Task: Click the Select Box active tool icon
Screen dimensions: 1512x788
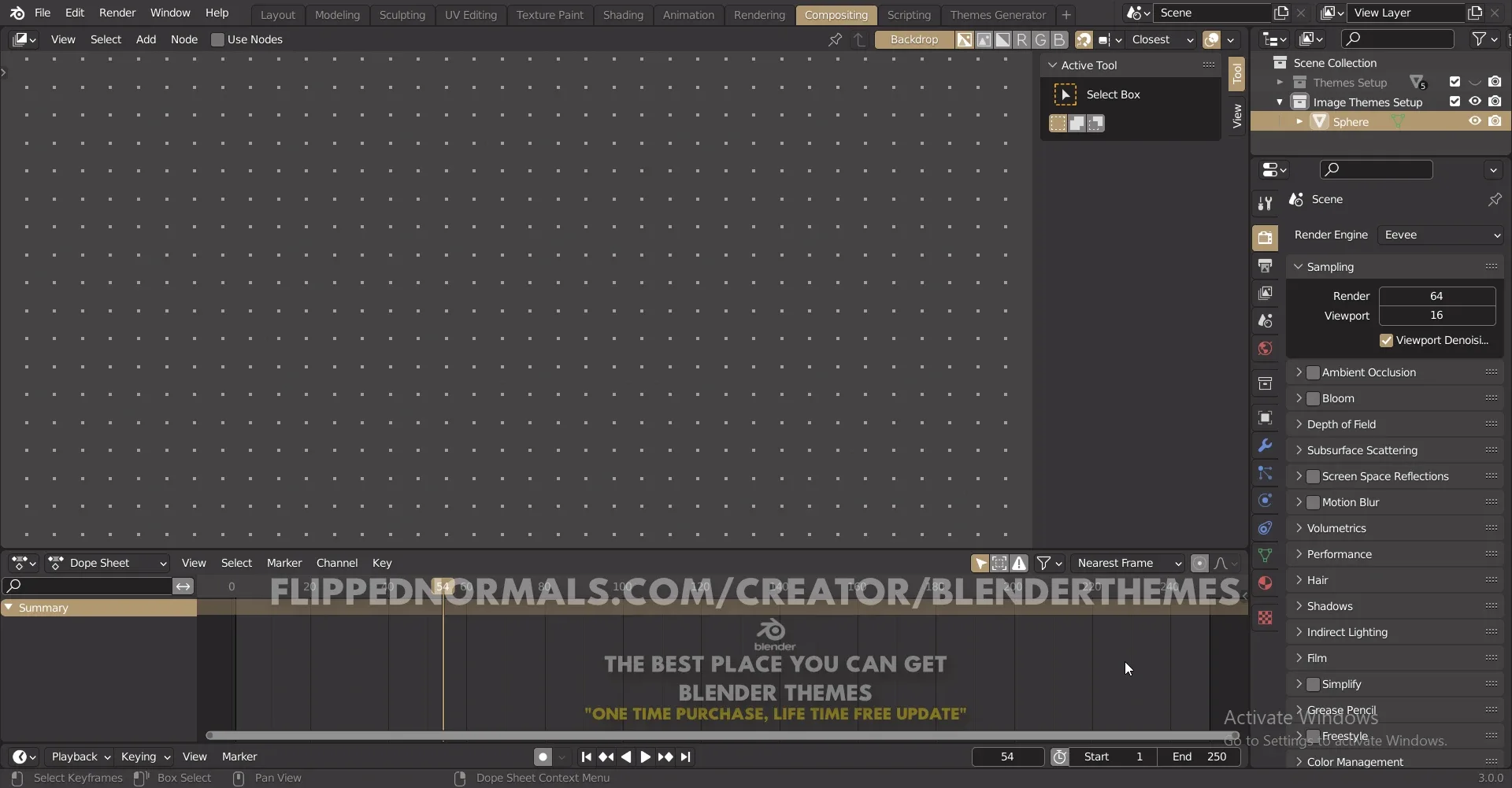Action: [x=1065, y=94]
